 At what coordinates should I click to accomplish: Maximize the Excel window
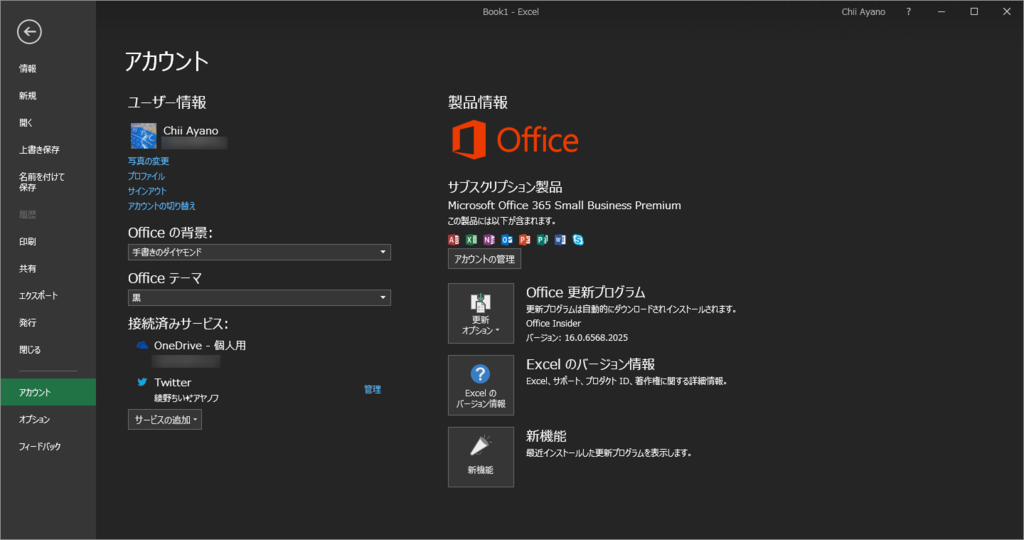974,12
